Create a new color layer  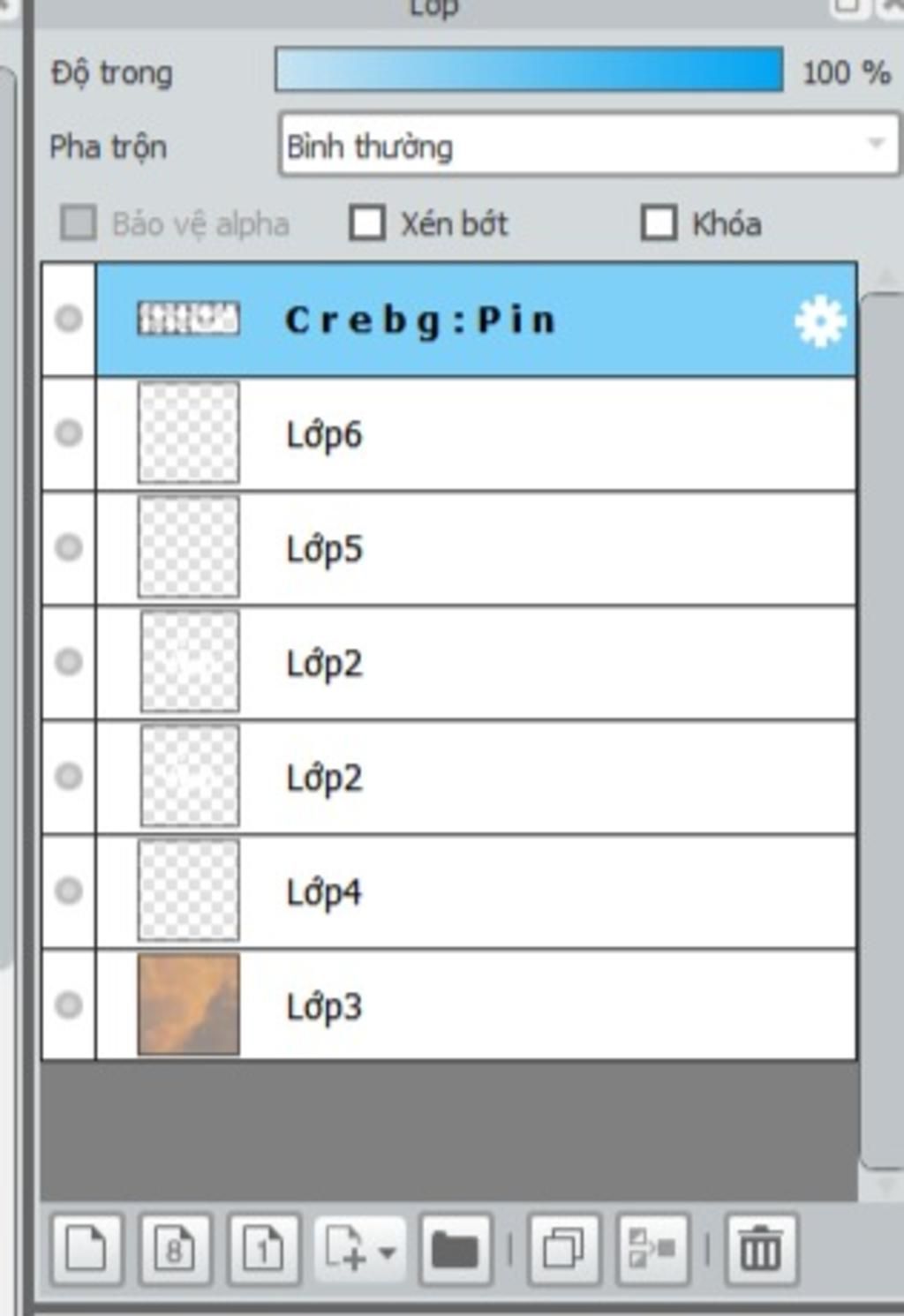pyautogui.click(x=86, y=1249)
